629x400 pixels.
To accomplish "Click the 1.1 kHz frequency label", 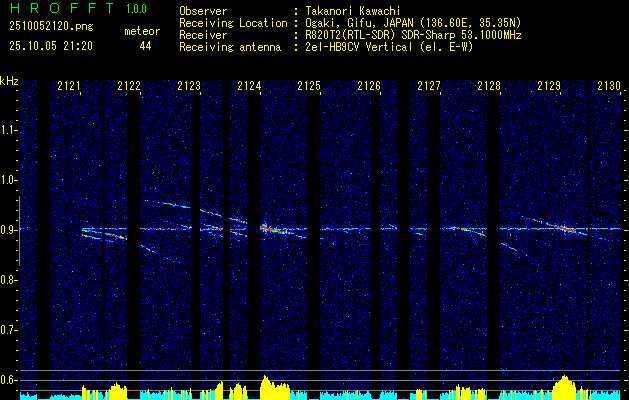I will point(8,130).
